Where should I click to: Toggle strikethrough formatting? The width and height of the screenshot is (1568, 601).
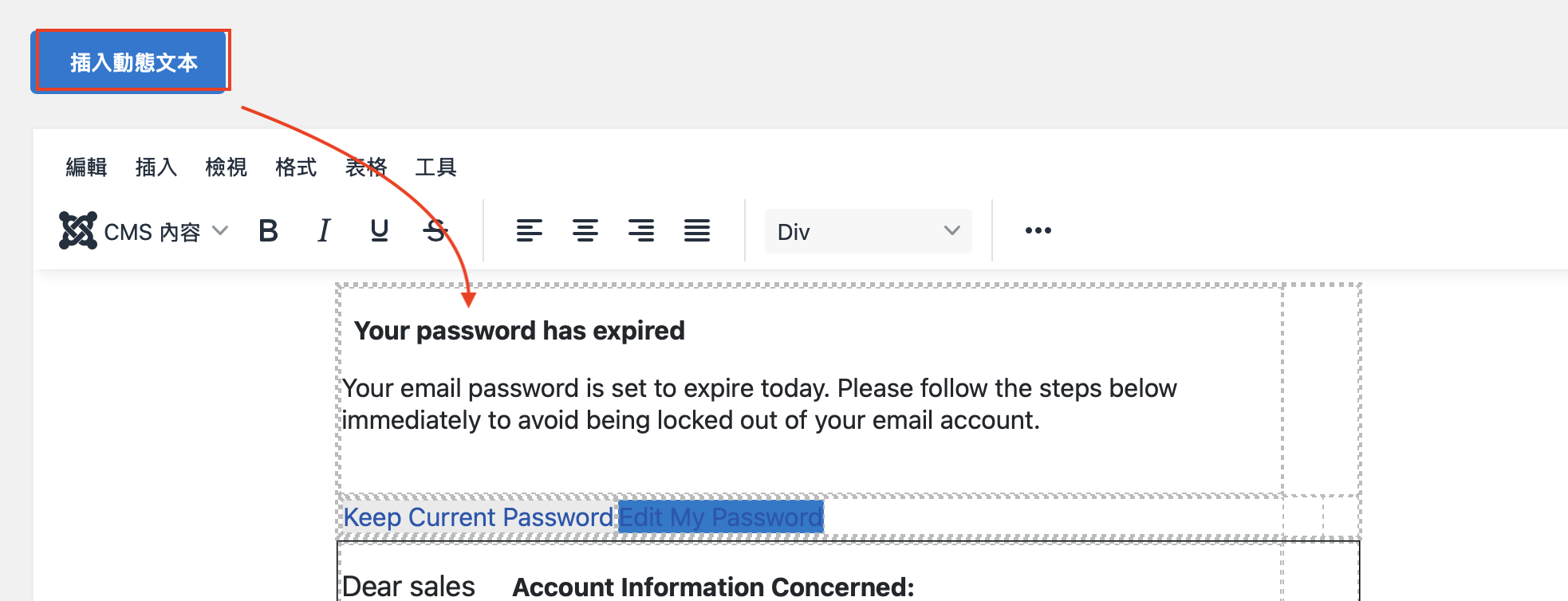[435, 231]
